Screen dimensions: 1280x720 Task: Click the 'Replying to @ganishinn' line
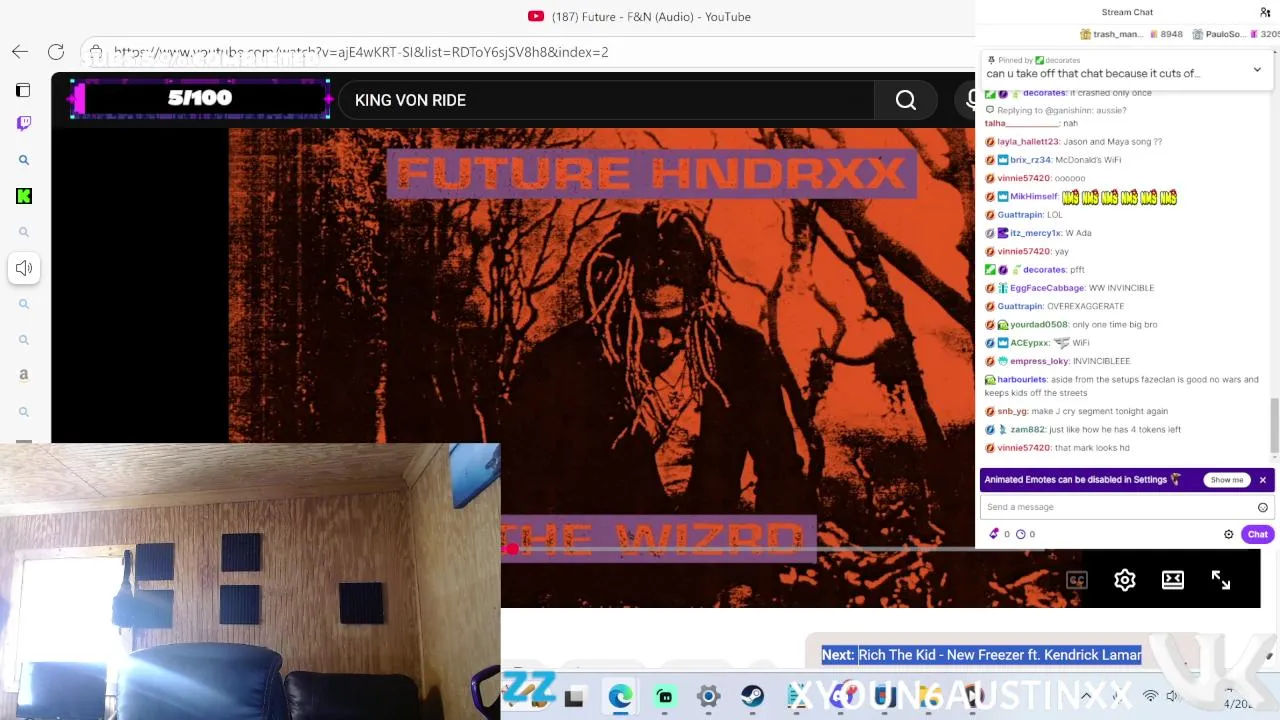[x=1056, y=110]
